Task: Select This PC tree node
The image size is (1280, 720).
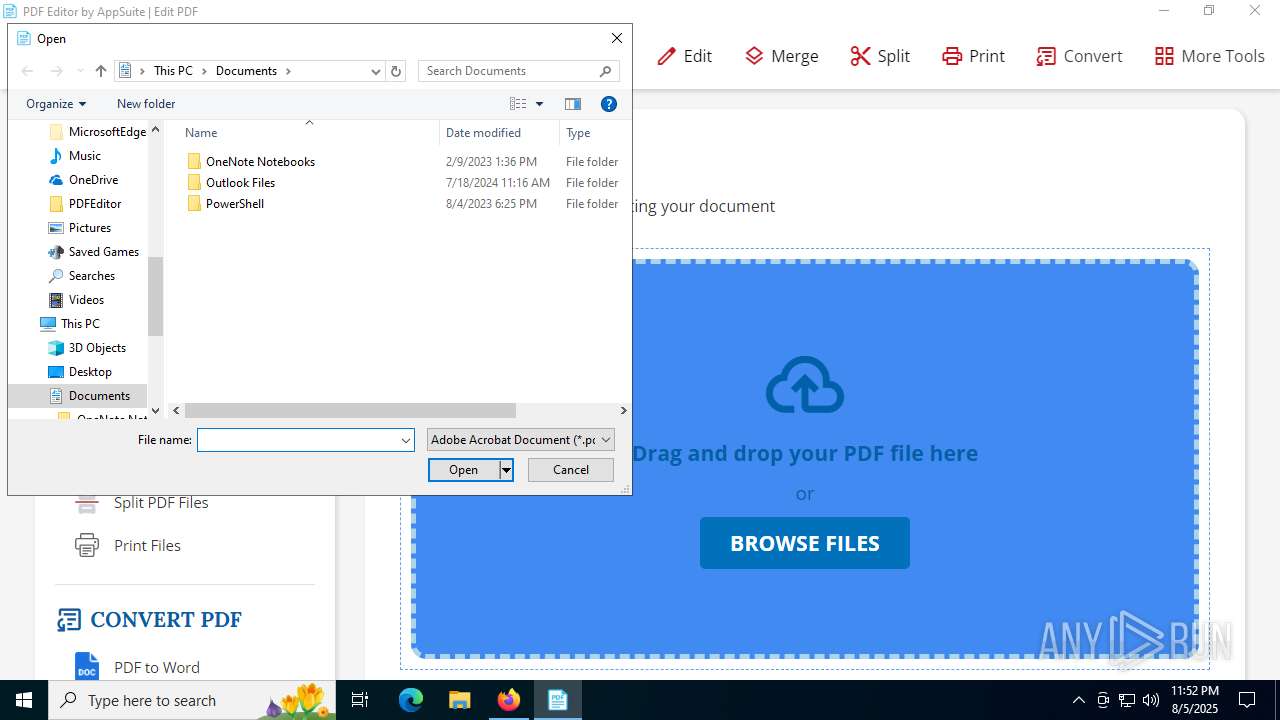Action: [x=80, y=324]
